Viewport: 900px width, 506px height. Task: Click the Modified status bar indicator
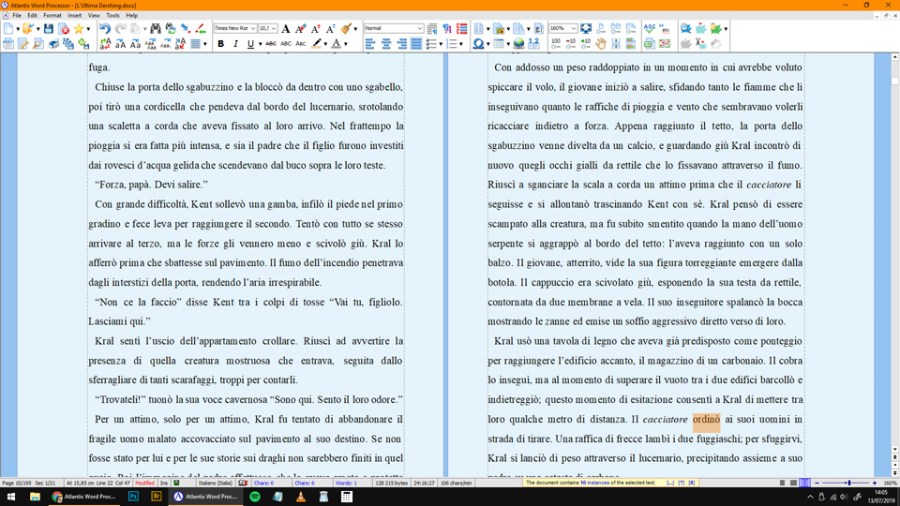[145, 483]
